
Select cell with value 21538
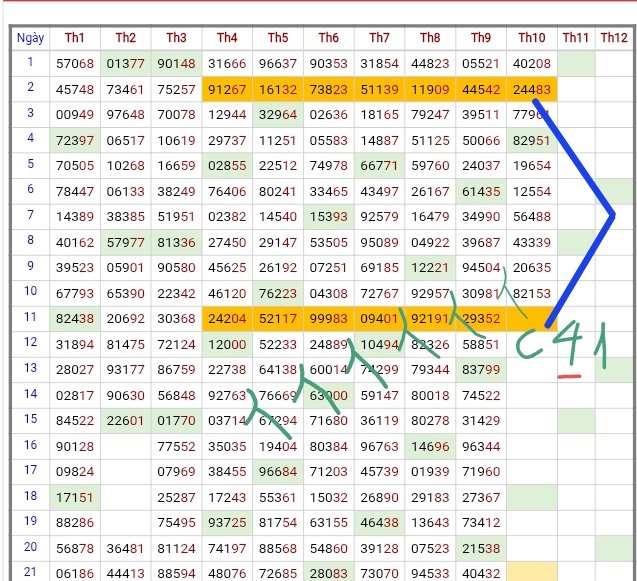(x=481, y=548)
